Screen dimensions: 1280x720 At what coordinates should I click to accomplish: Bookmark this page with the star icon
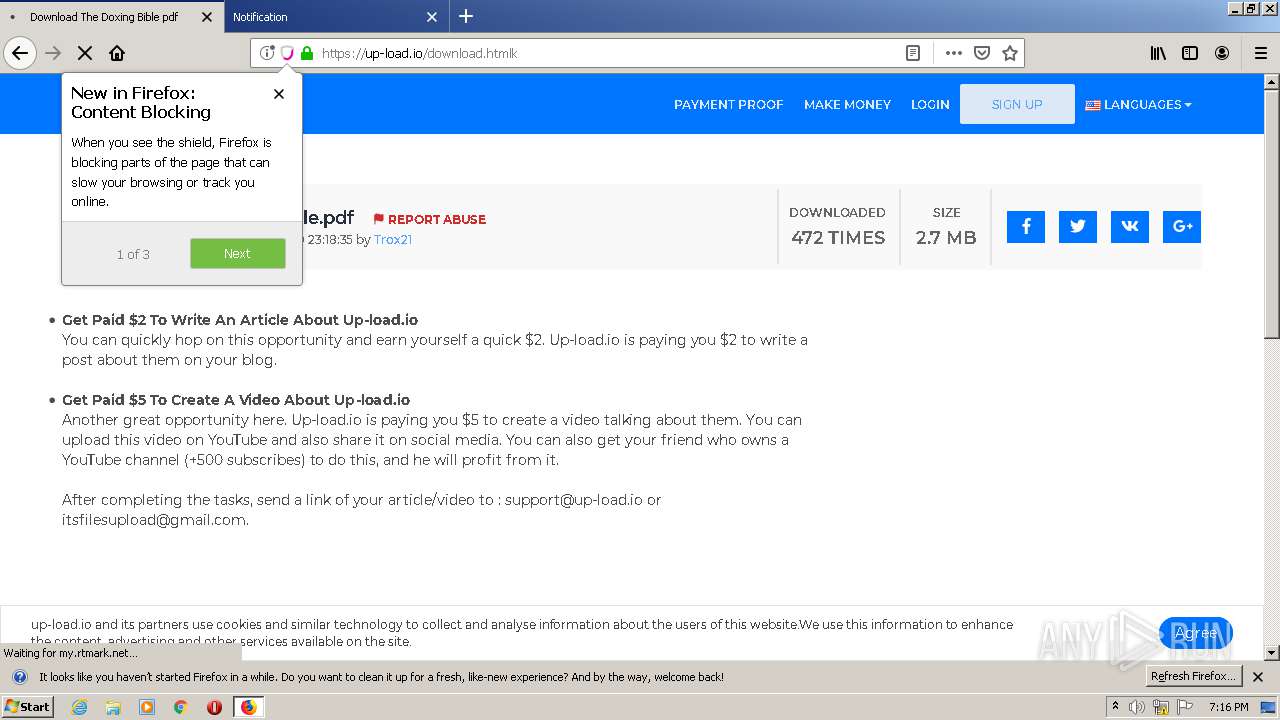pyautogui.click(x=1010, y=53)
